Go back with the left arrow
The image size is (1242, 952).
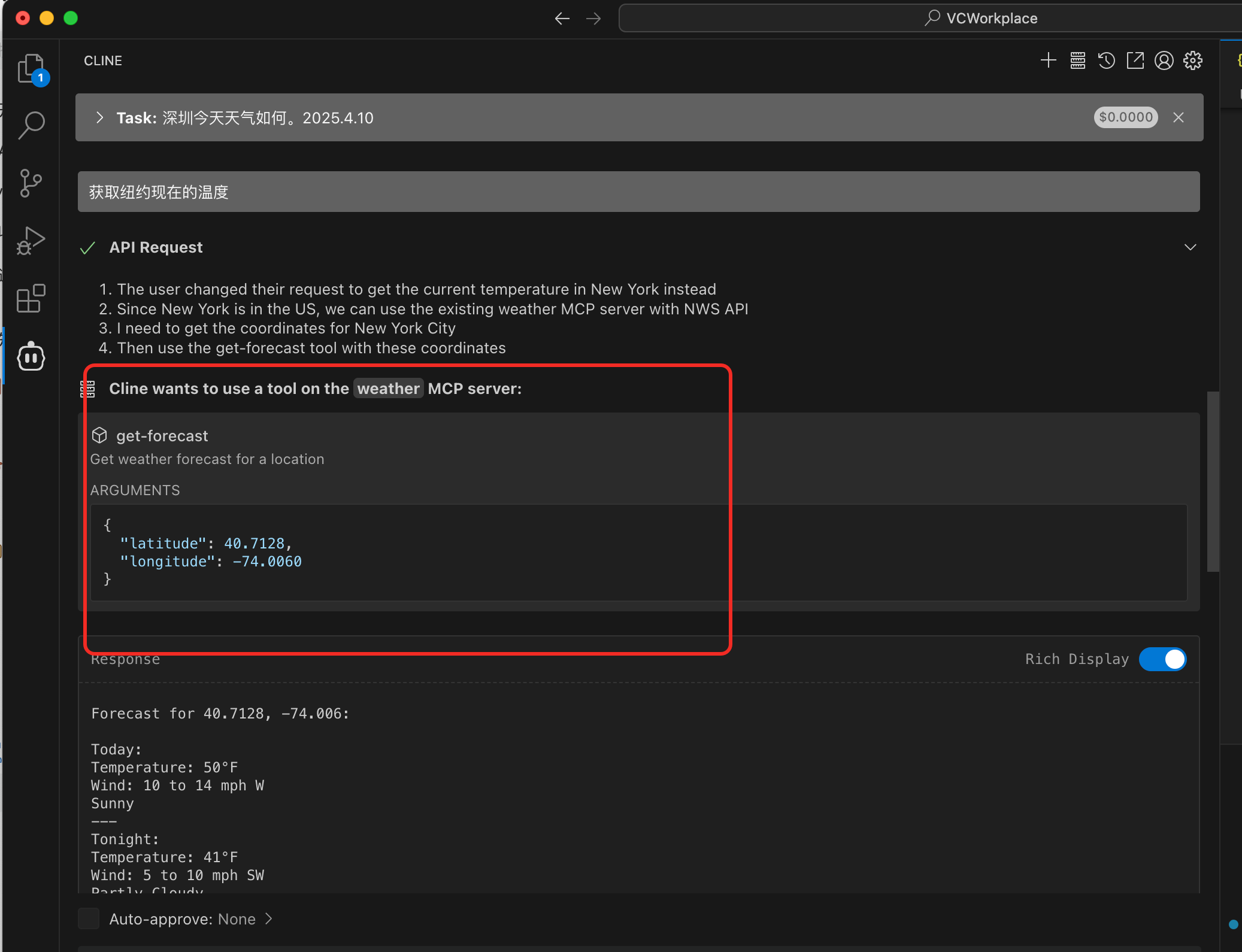562,19
